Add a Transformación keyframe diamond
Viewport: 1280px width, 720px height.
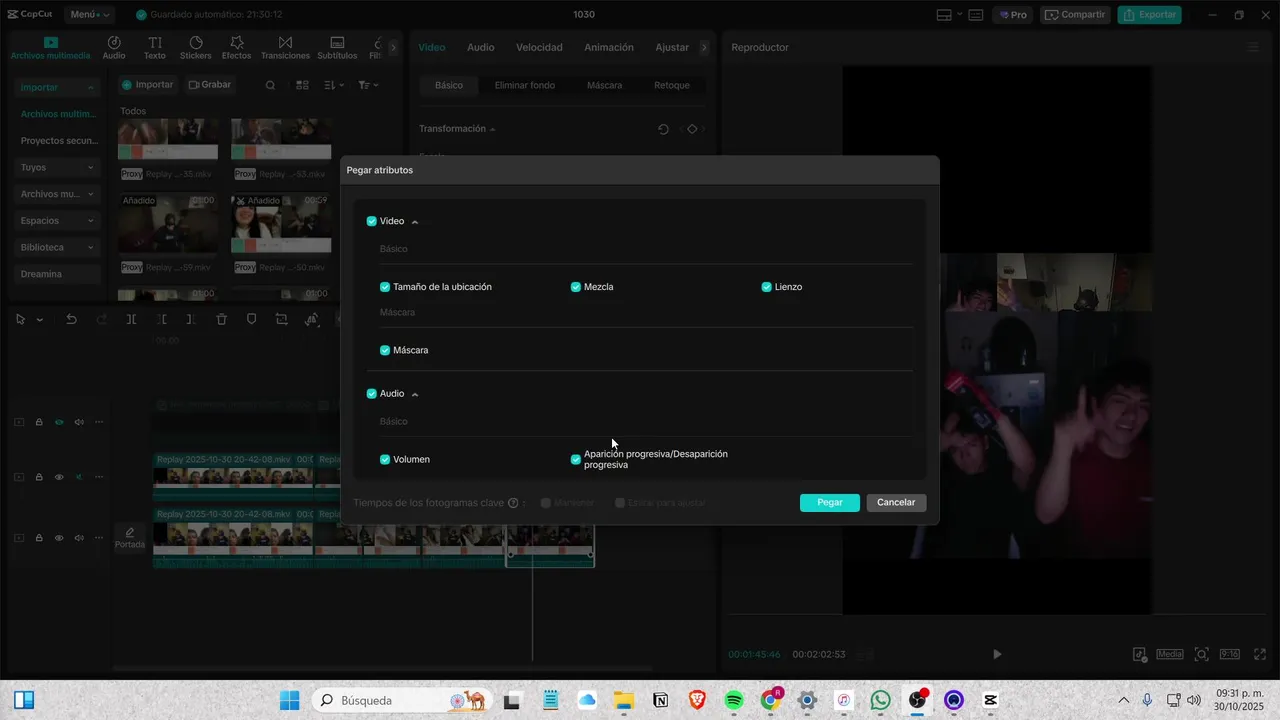point(692,129)
